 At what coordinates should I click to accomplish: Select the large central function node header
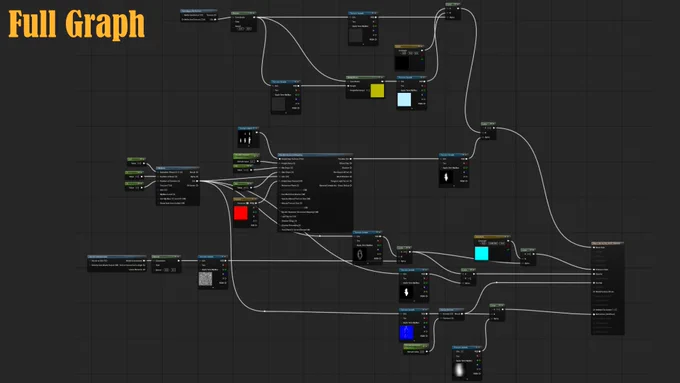tap(315, 155)
